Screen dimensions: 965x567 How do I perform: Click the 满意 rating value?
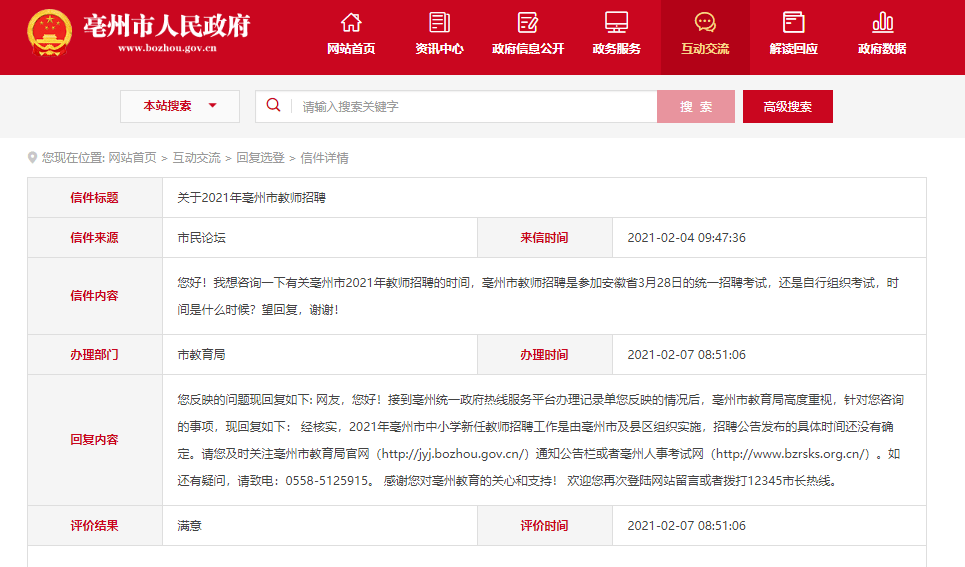(x=190, y=526)
